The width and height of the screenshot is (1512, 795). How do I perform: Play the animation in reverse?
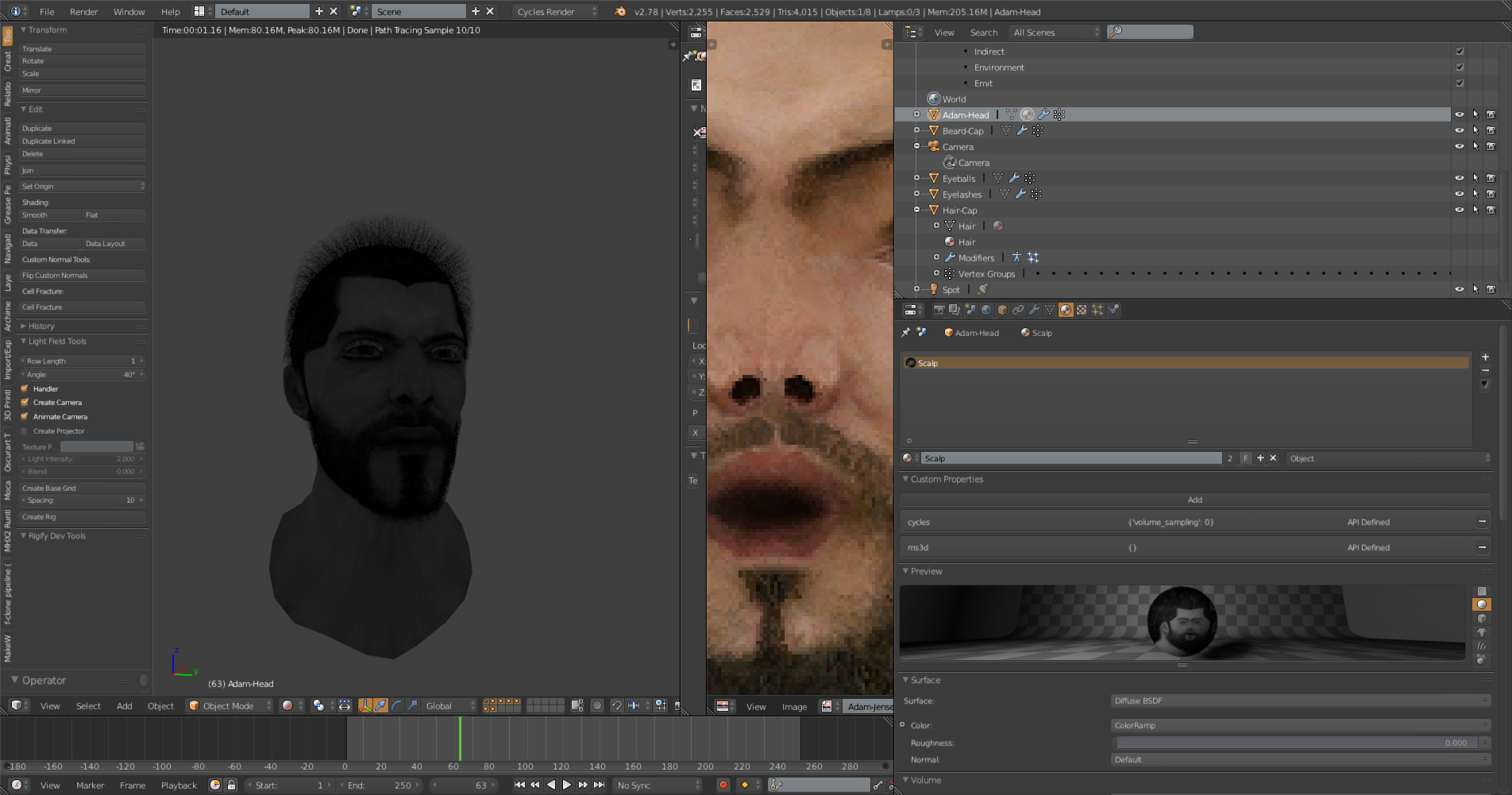click(x=551, y=785)
